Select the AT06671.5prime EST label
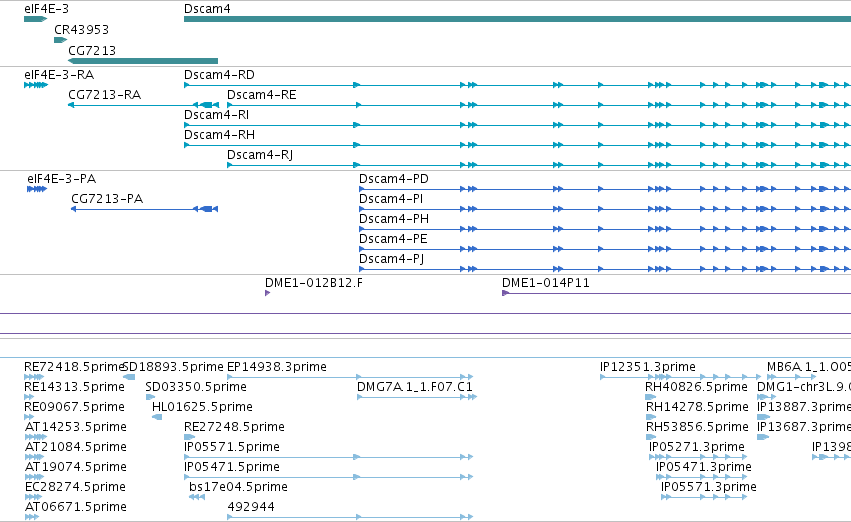This screenshot has width=851, height=522. (76, 508)
